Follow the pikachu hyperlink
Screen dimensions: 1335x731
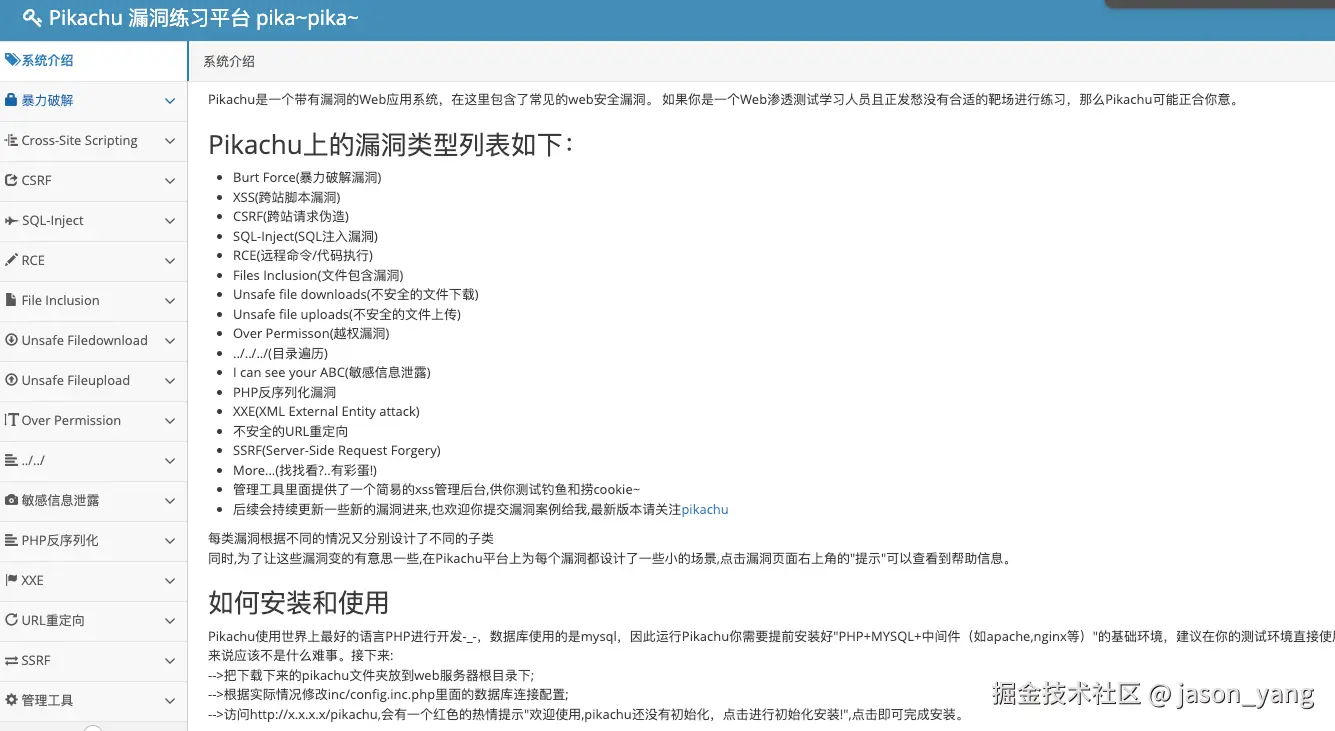(705, 509)
